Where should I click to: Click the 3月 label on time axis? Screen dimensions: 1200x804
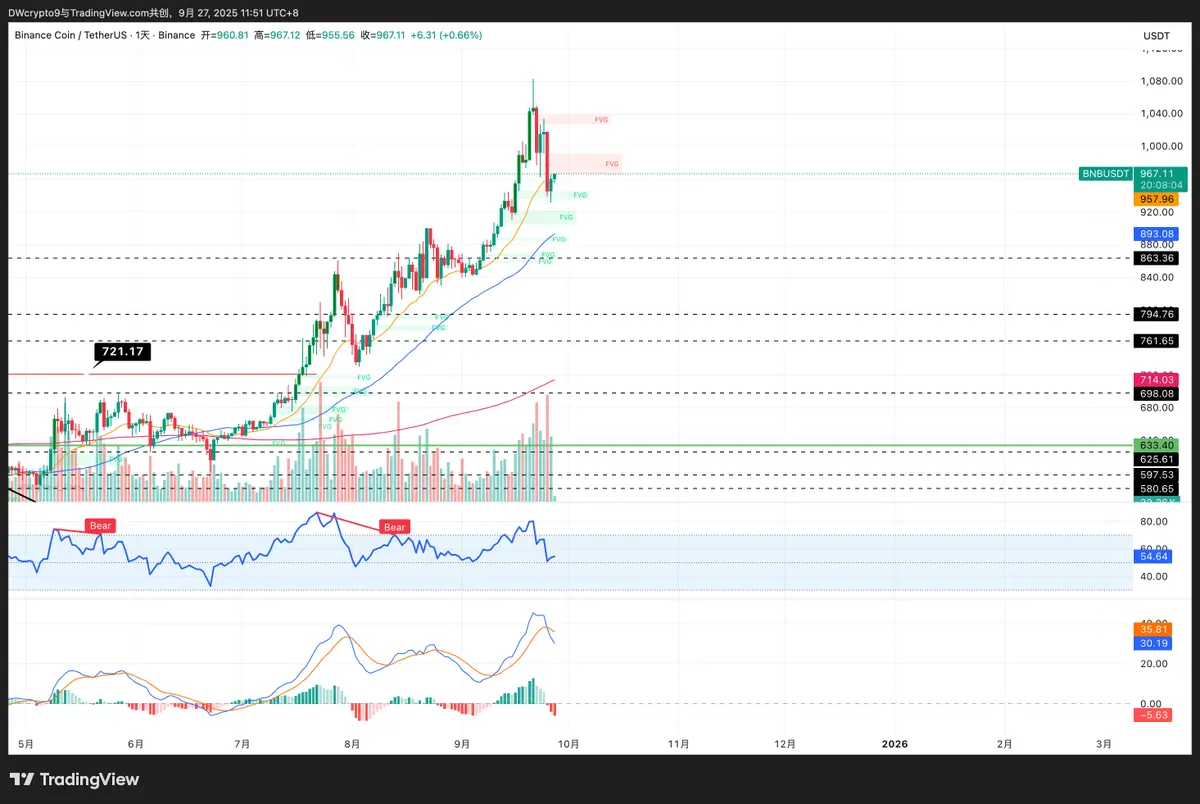point(1104,744)
